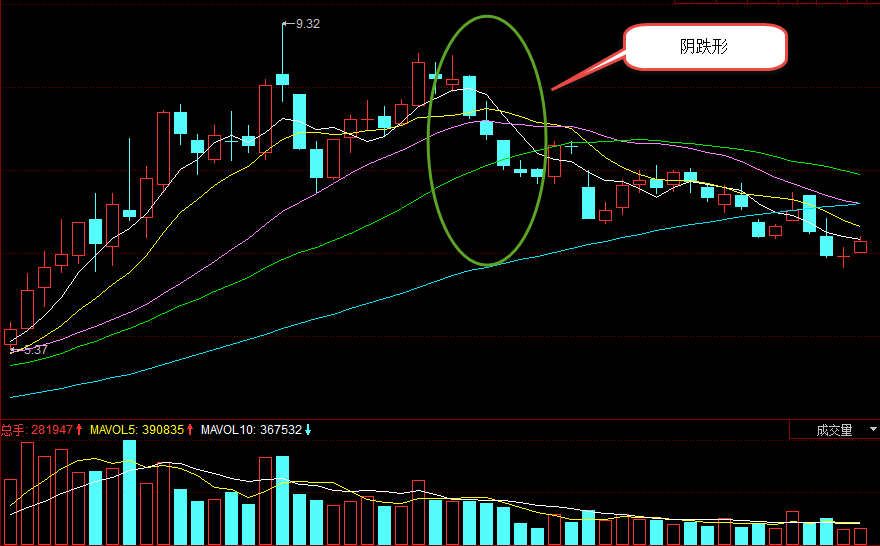
Task: Select the last red candlestick on the right
Action: (x=860, y=246)
